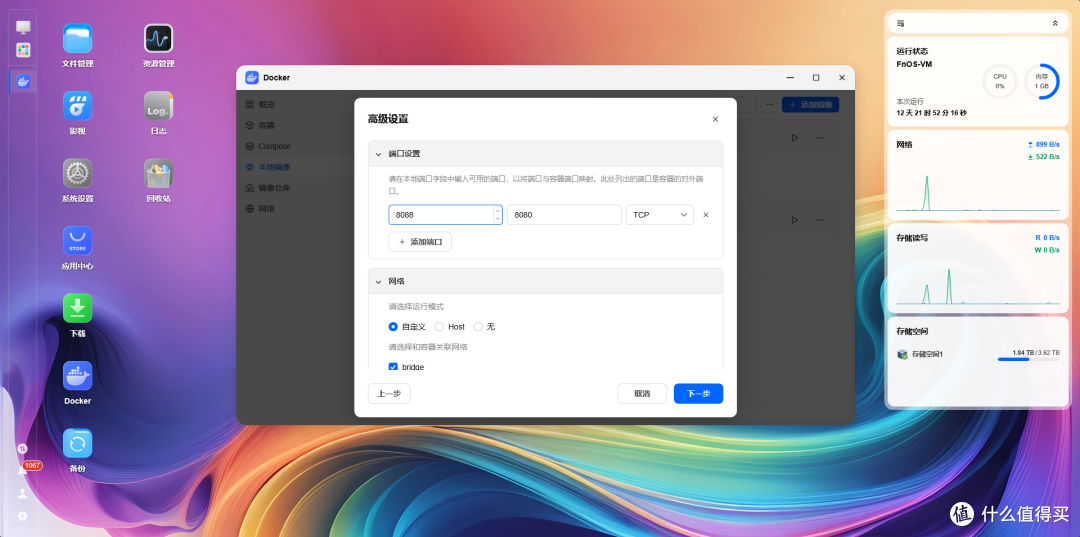Open the 资源管理 desktop icon
Viewport: 1080px width, 537px height.
[158, 39]
